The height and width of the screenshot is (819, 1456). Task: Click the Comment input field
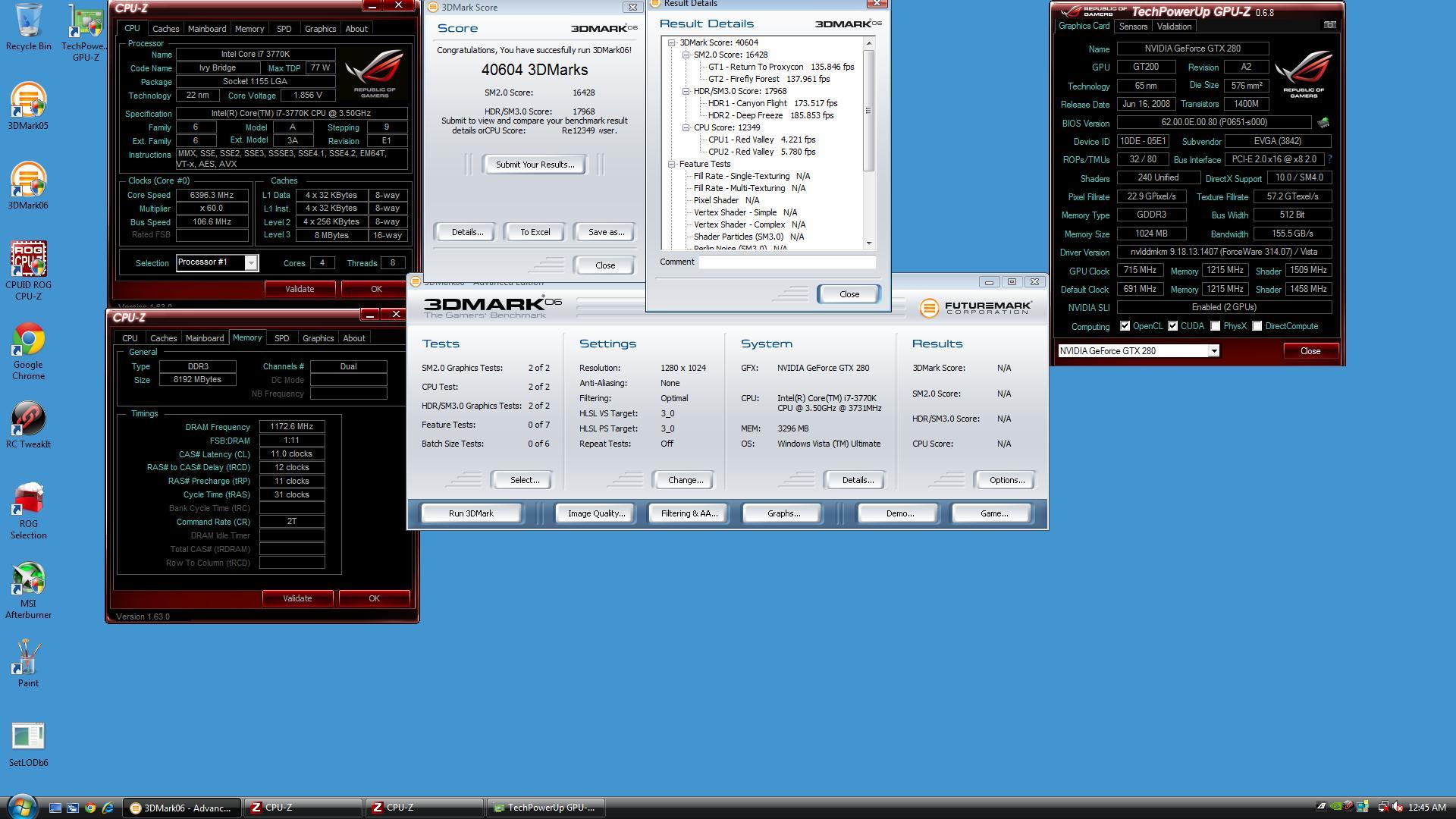pyautogui.click(x=786, y=262)
